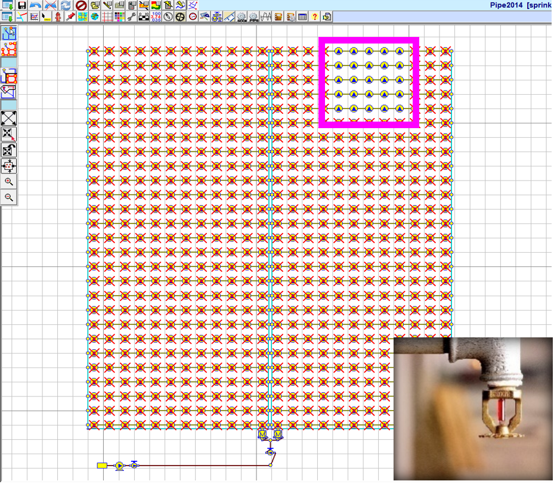Open the globe map icon

click(95, 17)
